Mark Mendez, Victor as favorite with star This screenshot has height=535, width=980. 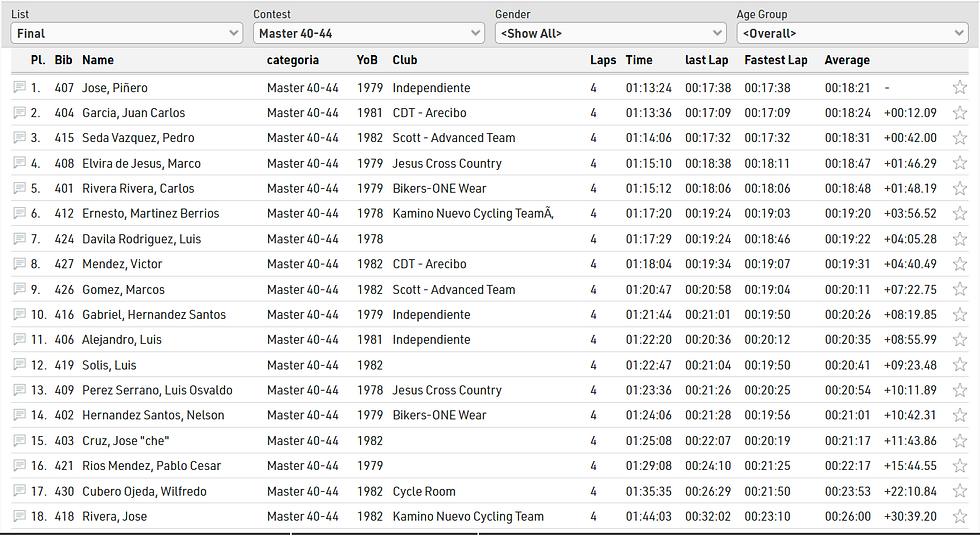pyautogui.click(x=960, y=264)
